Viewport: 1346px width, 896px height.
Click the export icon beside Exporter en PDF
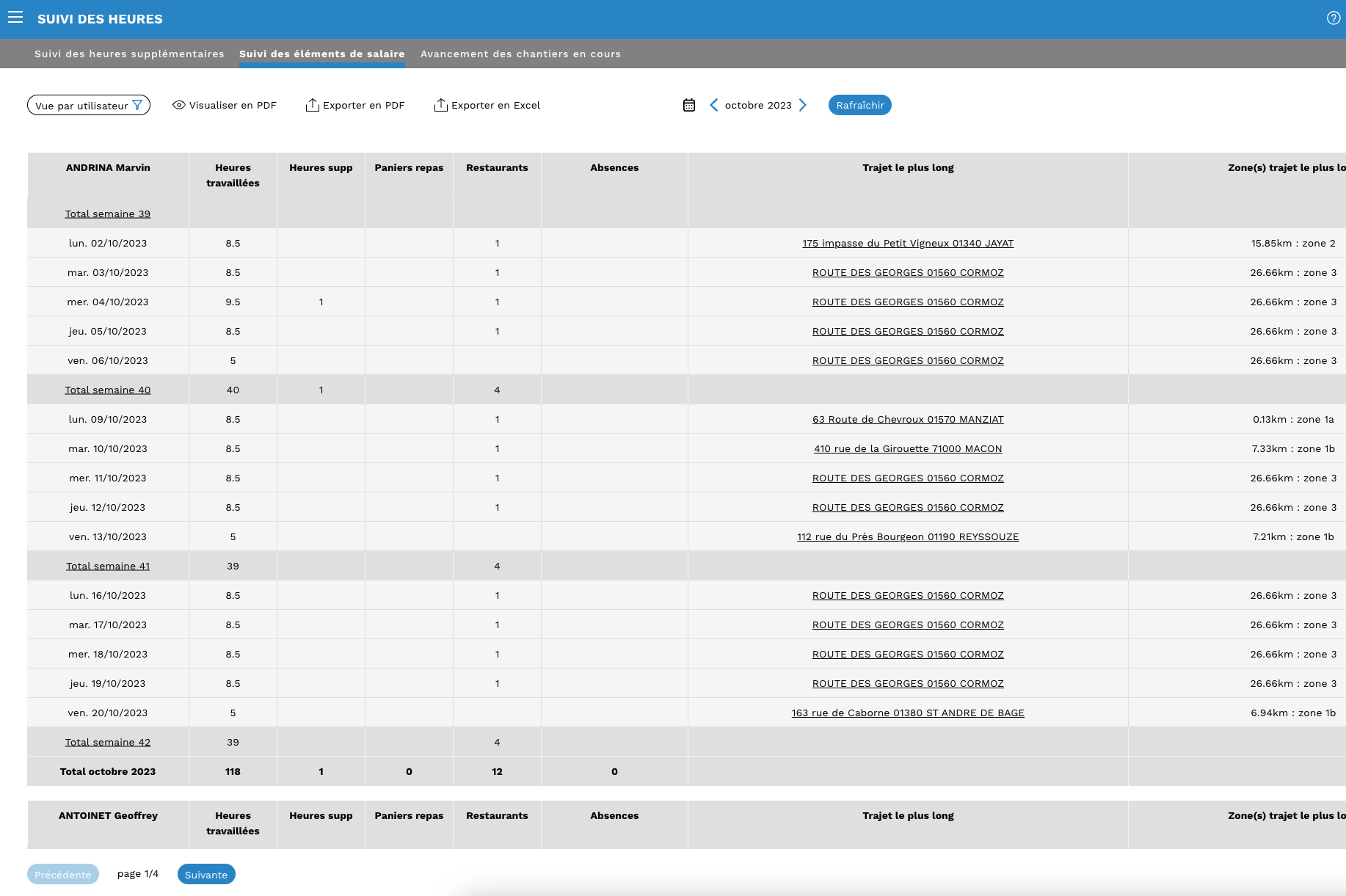[312, 105]
